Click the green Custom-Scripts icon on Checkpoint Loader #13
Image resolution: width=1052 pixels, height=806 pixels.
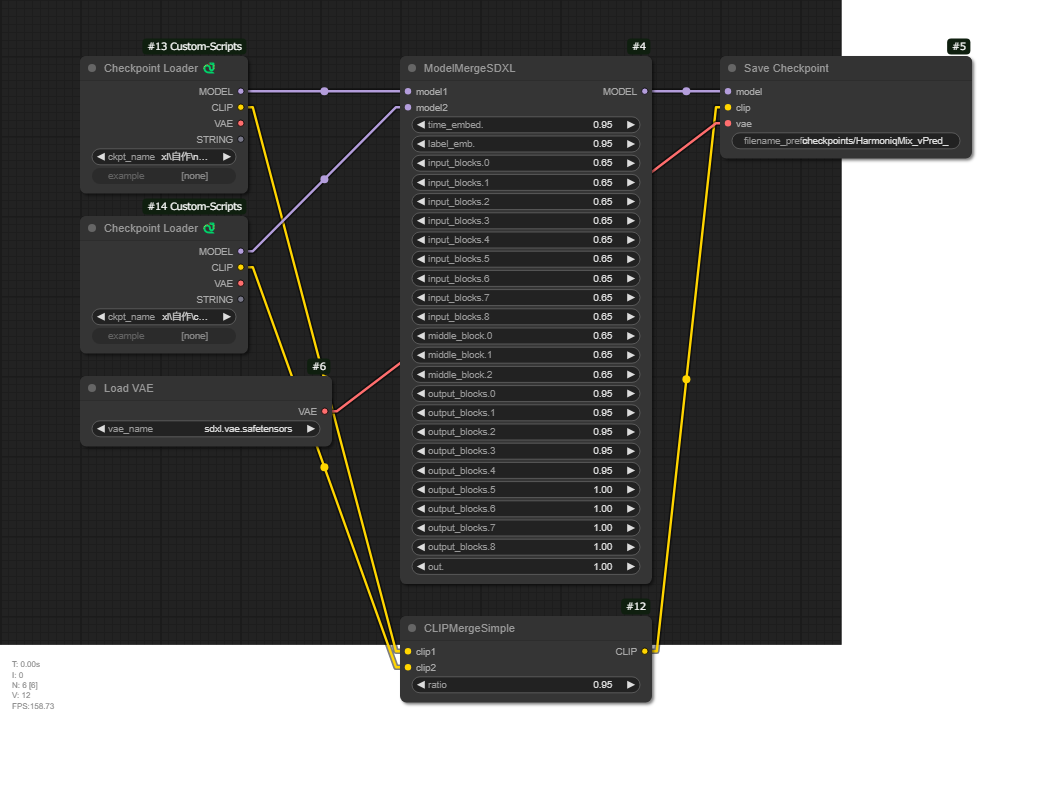coord(209,68)
